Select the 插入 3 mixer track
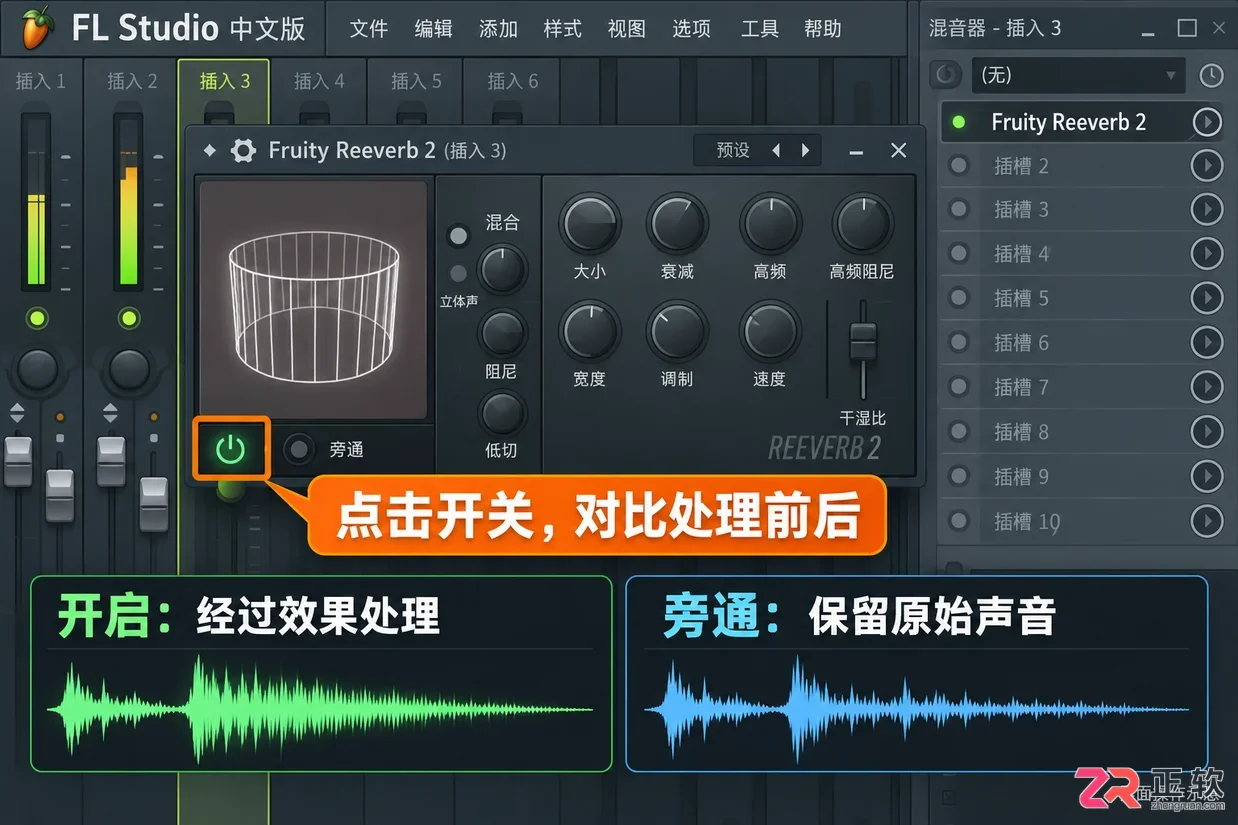 (225, 81)
